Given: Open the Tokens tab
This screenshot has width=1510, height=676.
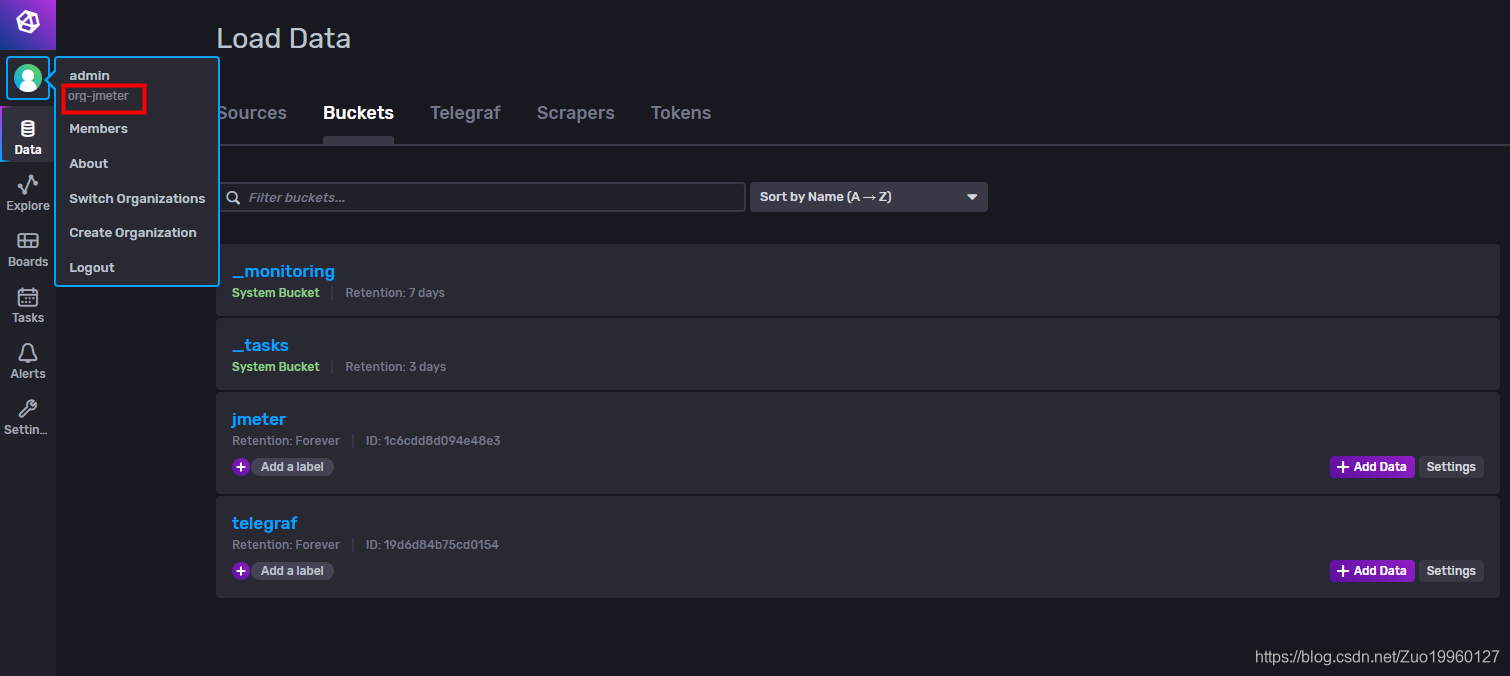Looking at the screenshot, I should [x=681, y=113].
